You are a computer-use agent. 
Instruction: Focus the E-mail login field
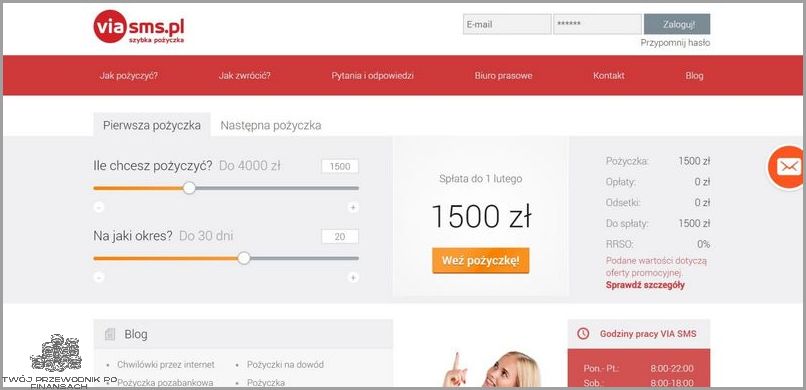click(x=507, y=24)
